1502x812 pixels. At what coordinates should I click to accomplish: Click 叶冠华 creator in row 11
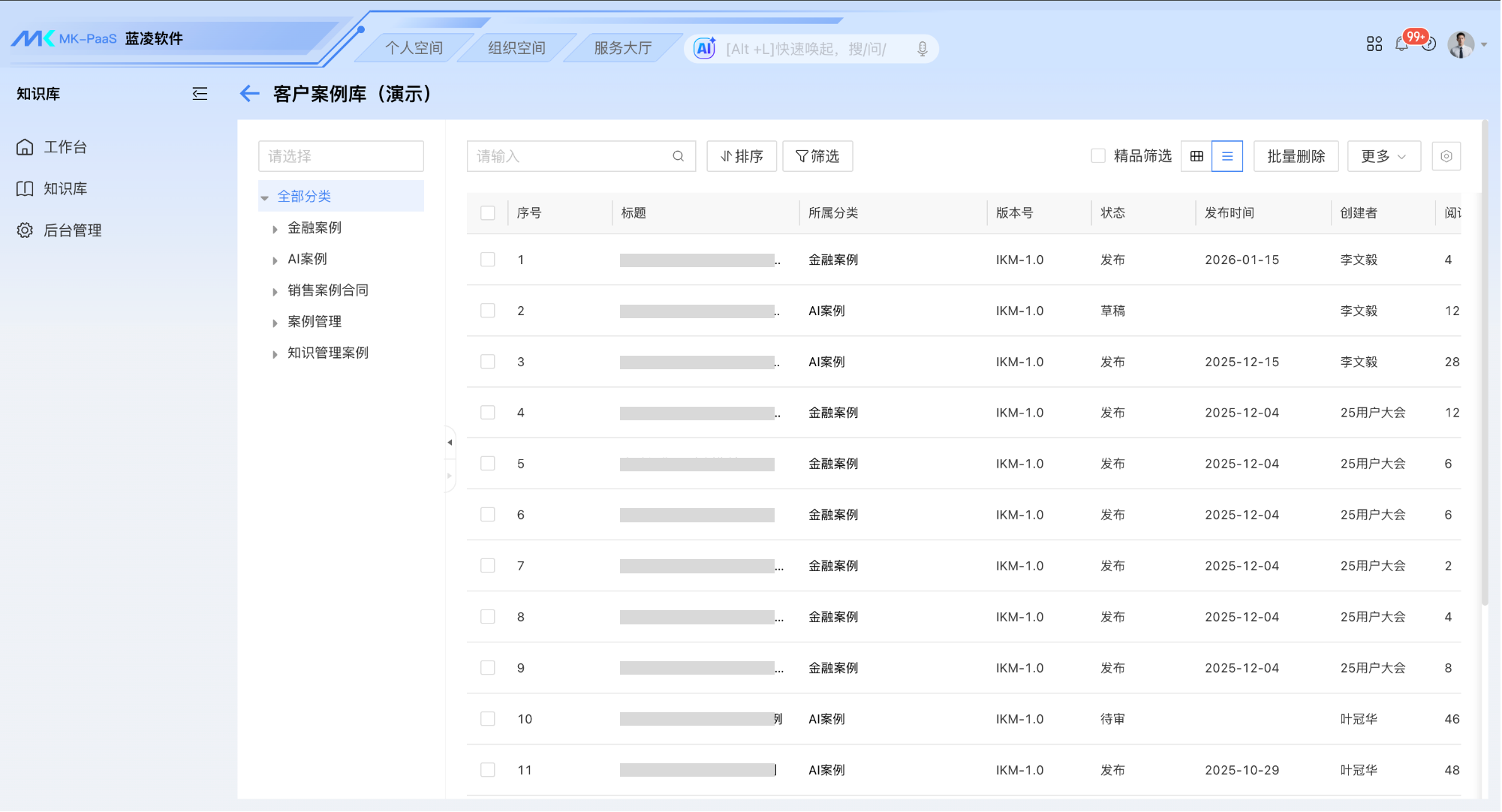1359,770
